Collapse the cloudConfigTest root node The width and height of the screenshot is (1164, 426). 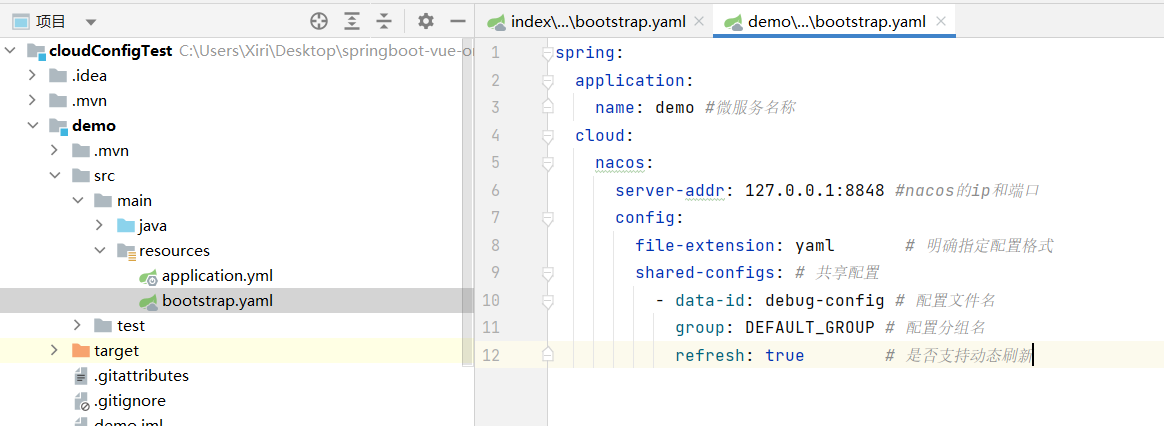[x=10, y=50]
